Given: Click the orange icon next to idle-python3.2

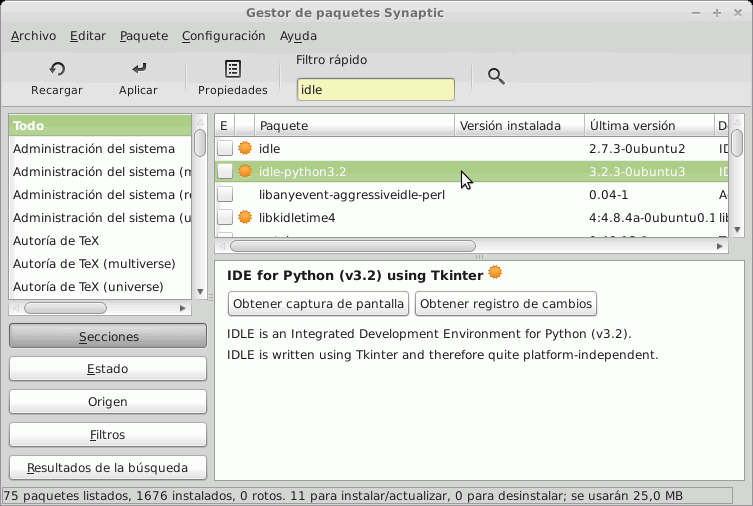Looking at the screenshot, I should [245, 171].
